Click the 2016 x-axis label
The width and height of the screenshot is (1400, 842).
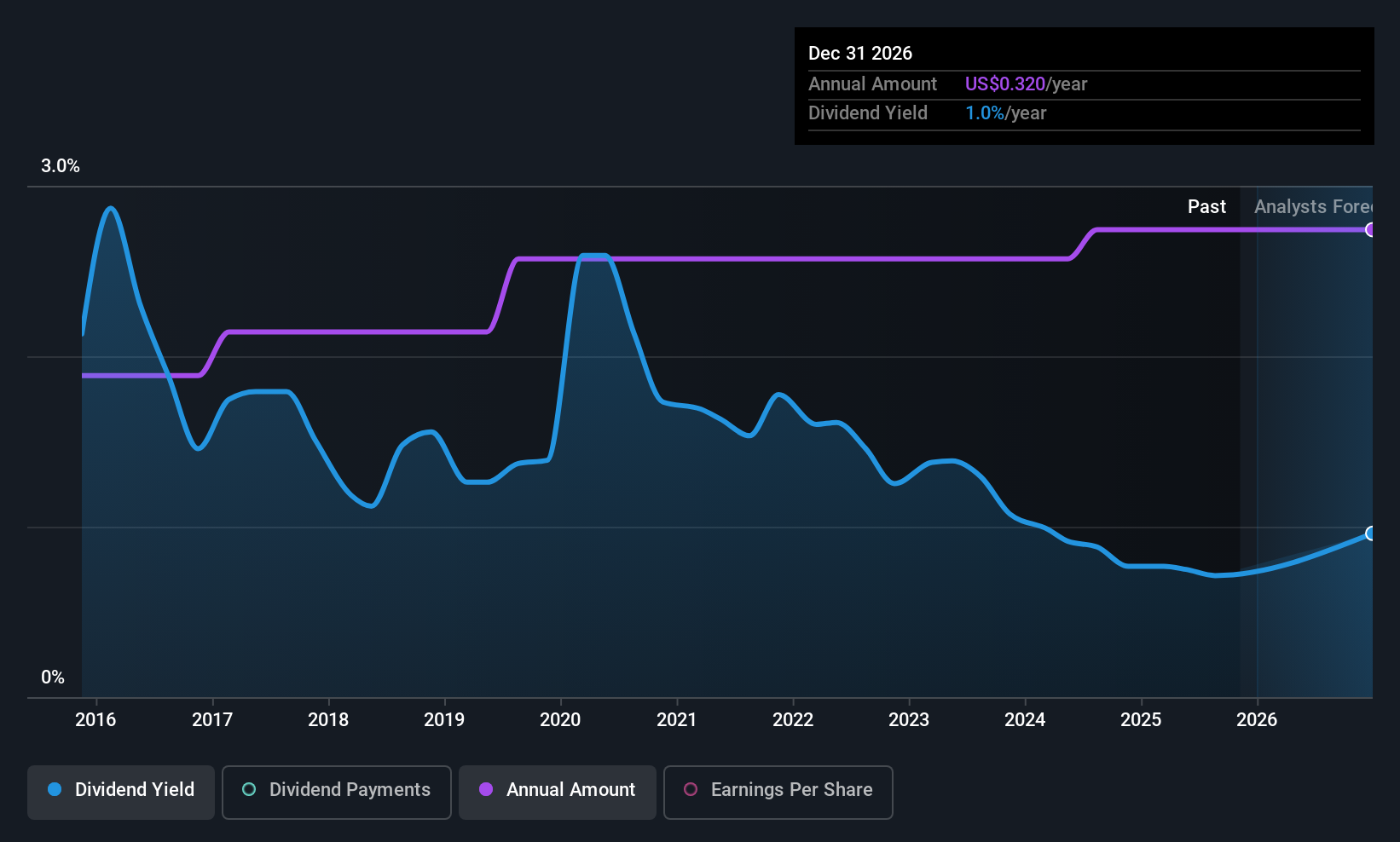coord(95,719)
